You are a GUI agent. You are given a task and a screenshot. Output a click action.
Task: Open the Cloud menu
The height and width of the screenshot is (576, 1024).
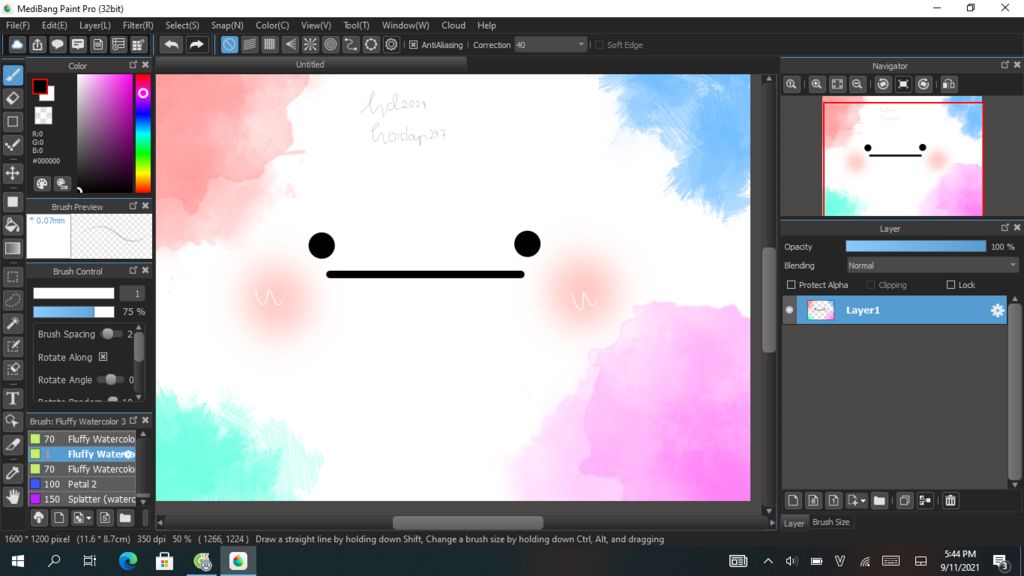[453, 25]
